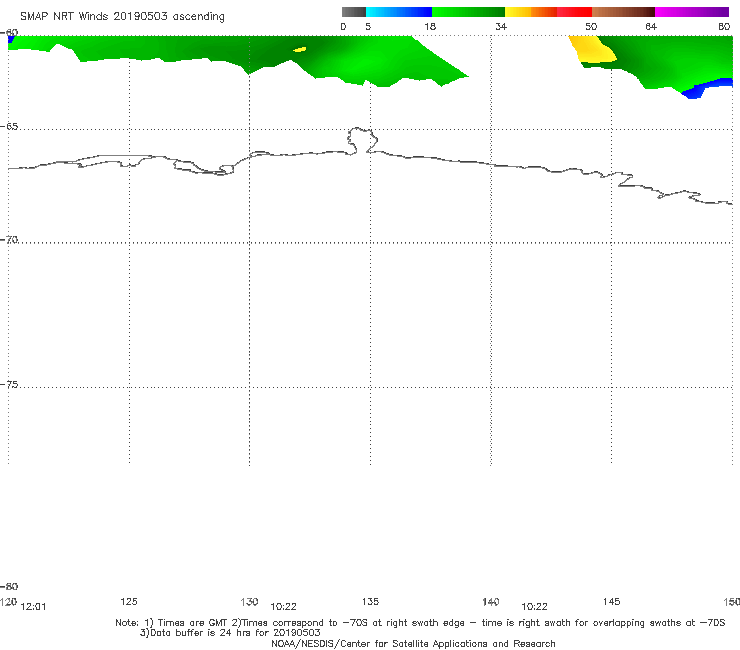Select the green segment of the color bar
Viewport: 740px width, 650px height.
(468, 12)
